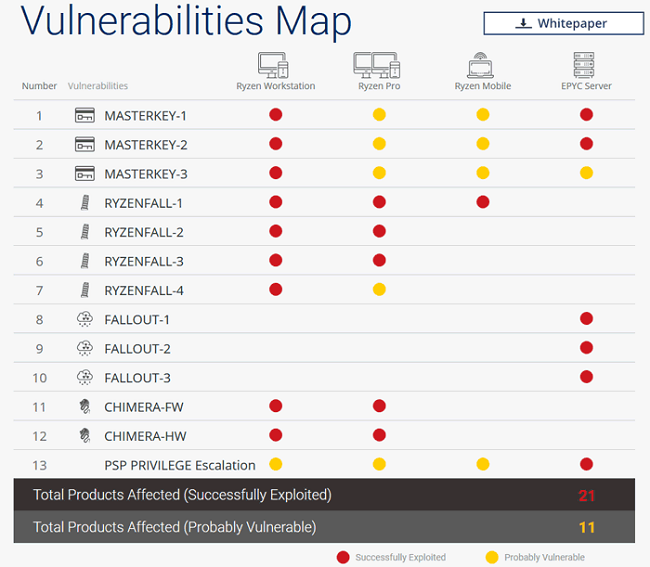Click the red Successfully Exploited legend dot

click(x=343, y=557)
